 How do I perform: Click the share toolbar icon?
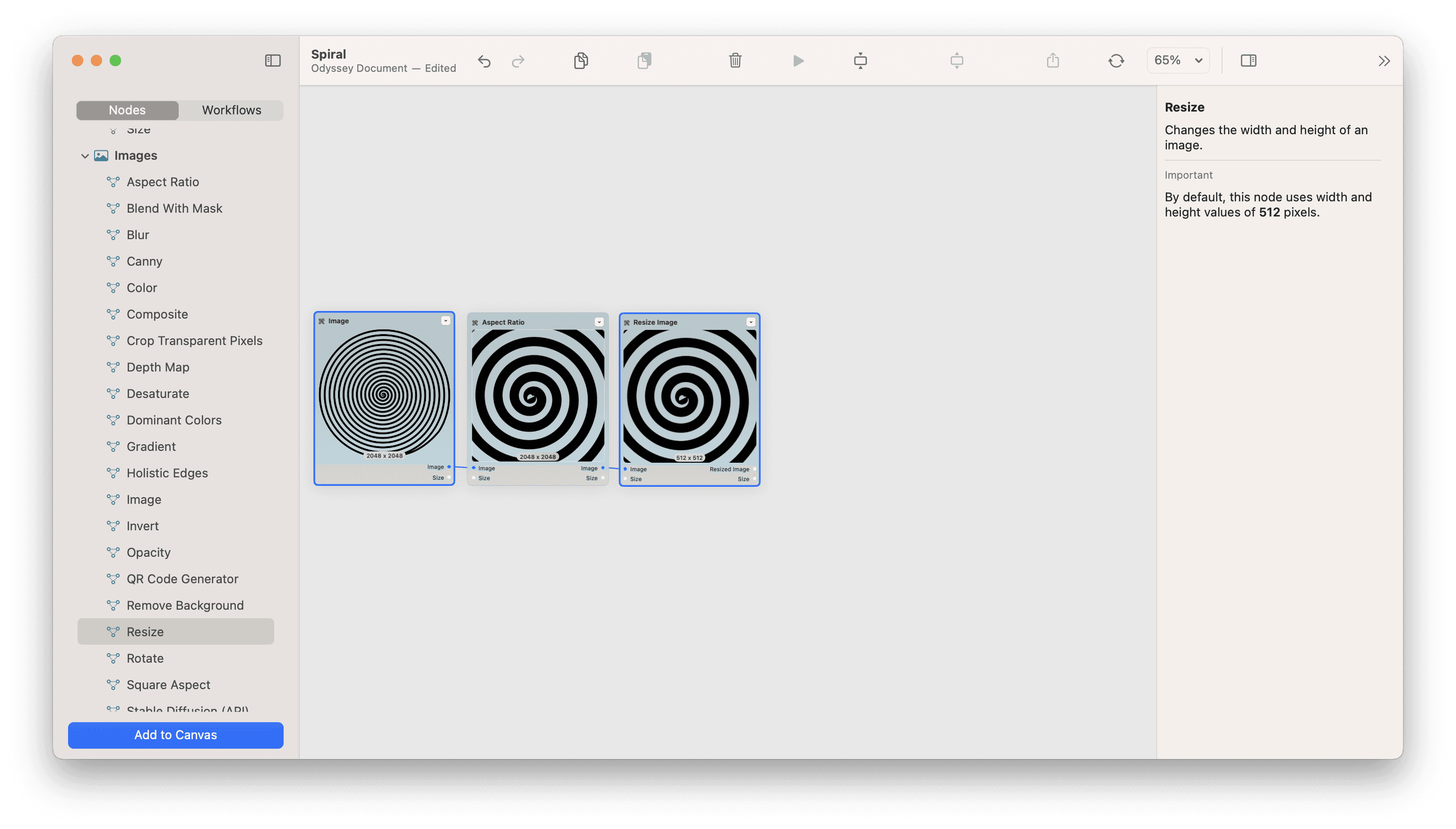pyautogui.click(x=1053, y=60)
